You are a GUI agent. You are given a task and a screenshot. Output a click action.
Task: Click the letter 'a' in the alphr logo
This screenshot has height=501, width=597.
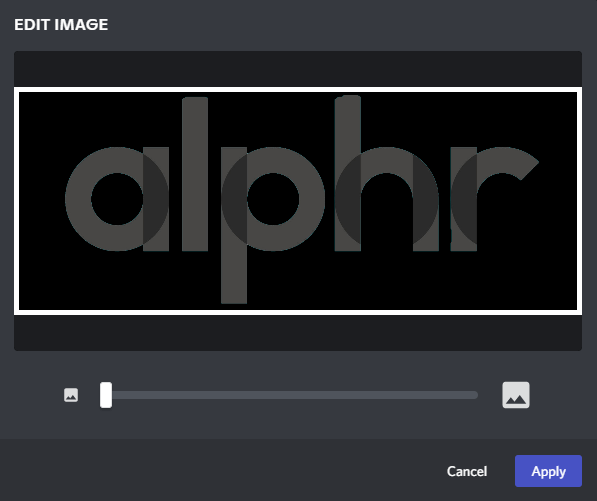[x=117, y=199]
